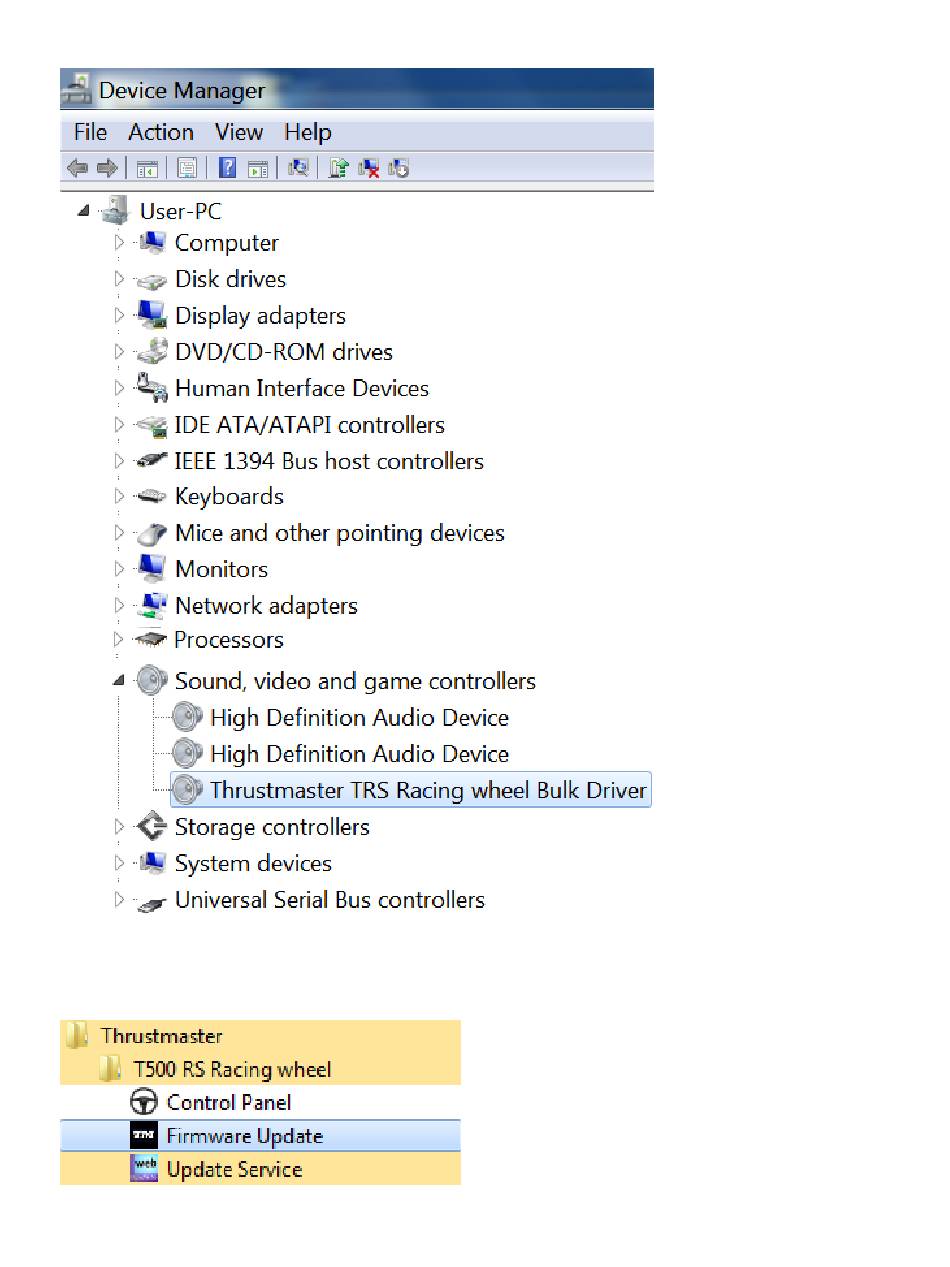Expand the IDE ATA/ATAPI controllers category

[x=119, y=425]
